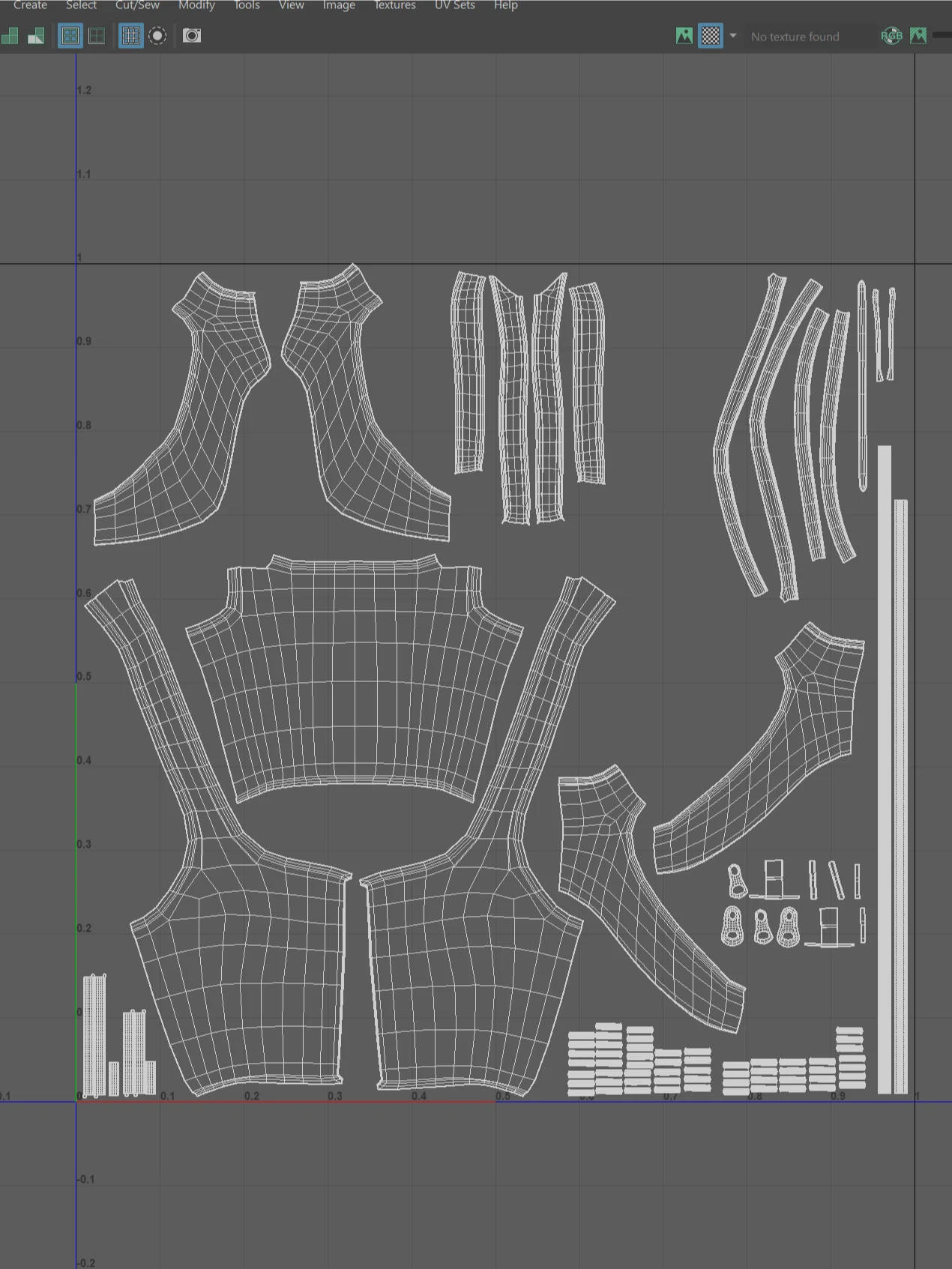Screen dimensions: 952x1269
Task: Toggle the dark shell borders icon
Action: (97, 35)
